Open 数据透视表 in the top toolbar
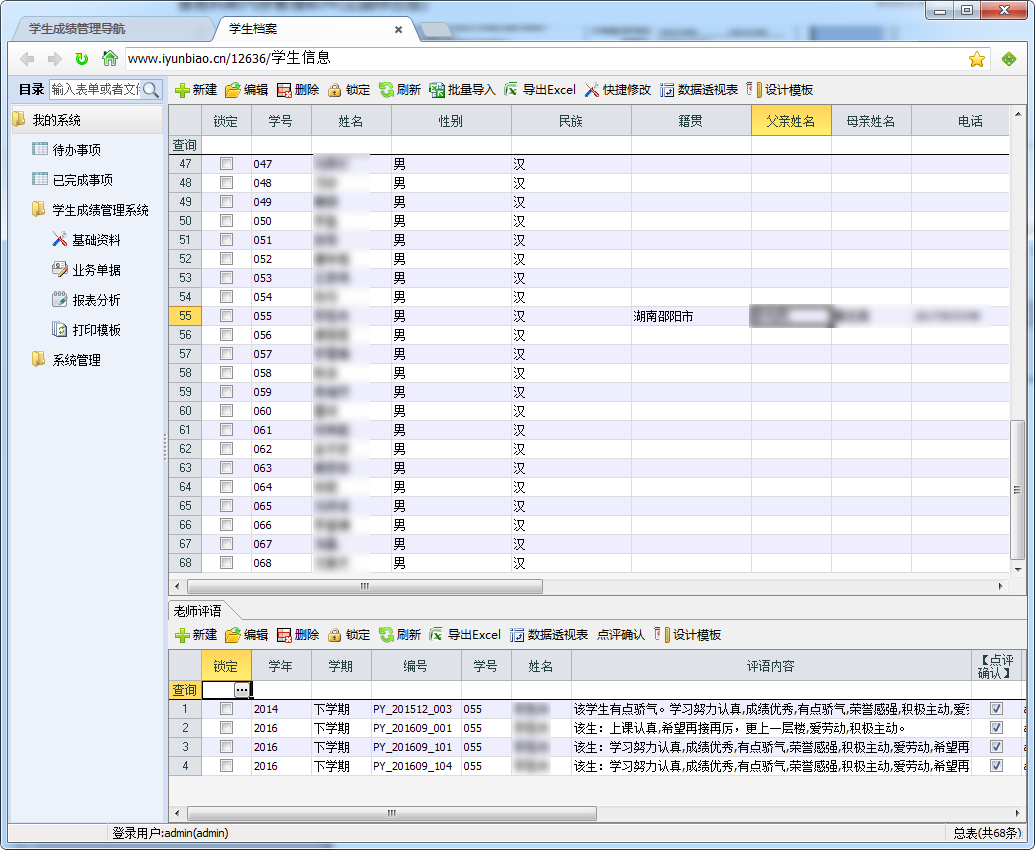 (698, 90)
